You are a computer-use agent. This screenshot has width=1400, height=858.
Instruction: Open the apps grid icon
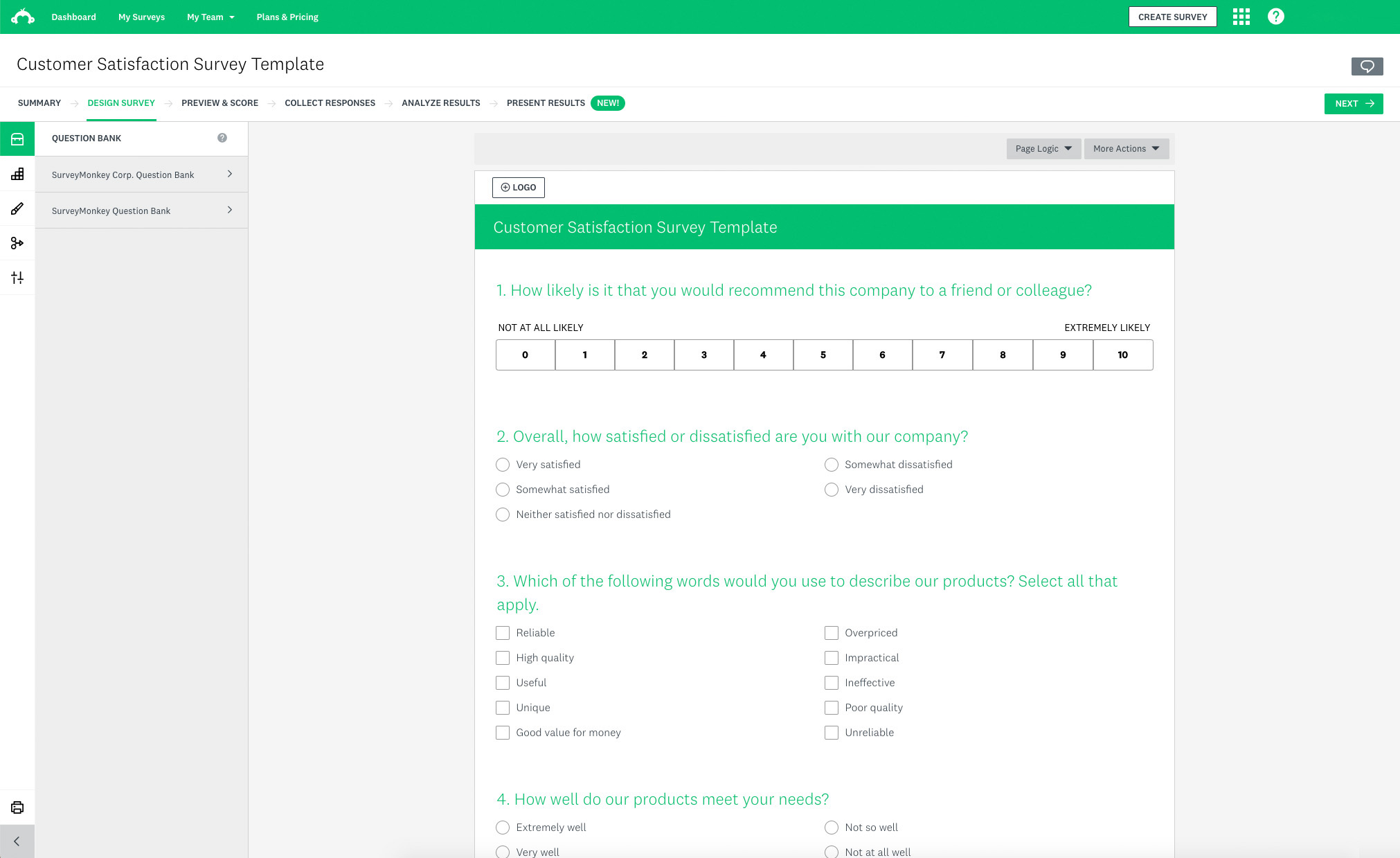[x=1241, y=17]
